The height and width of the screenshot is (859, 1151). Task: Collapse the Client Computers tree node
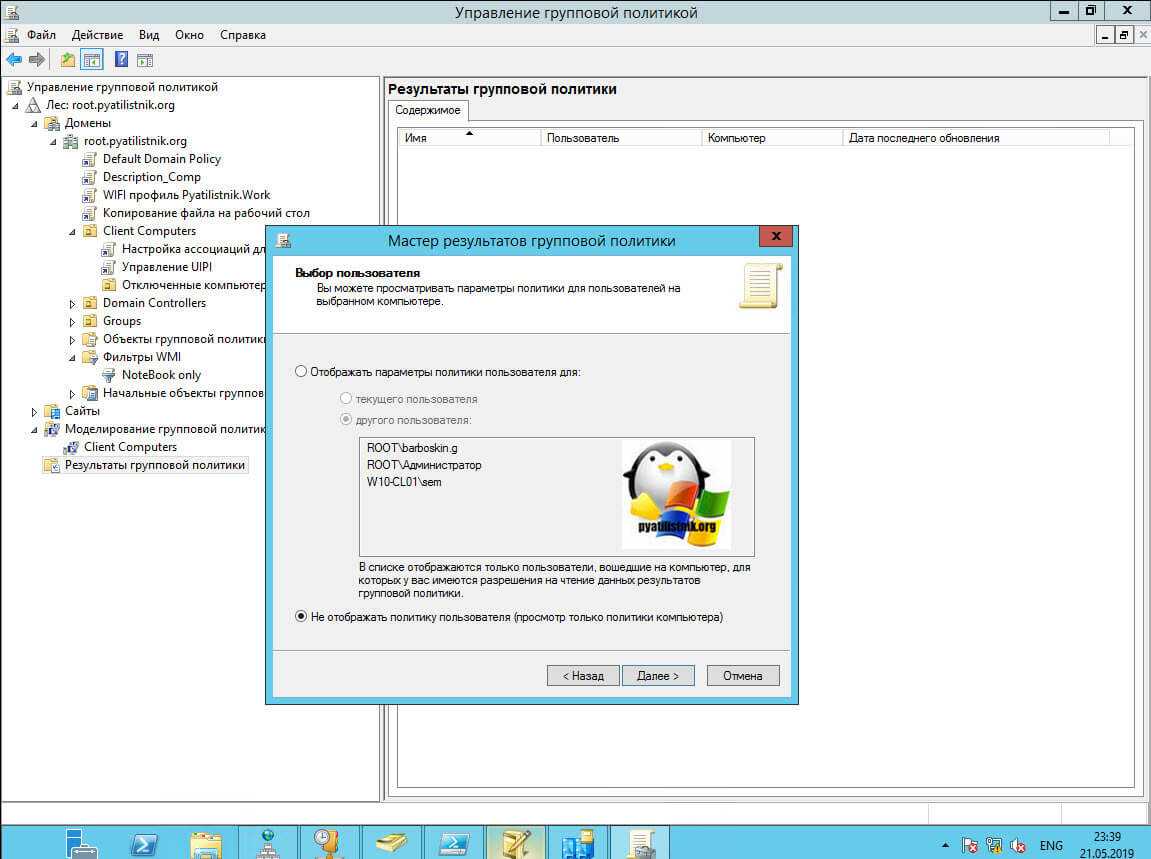click(73, 231)
